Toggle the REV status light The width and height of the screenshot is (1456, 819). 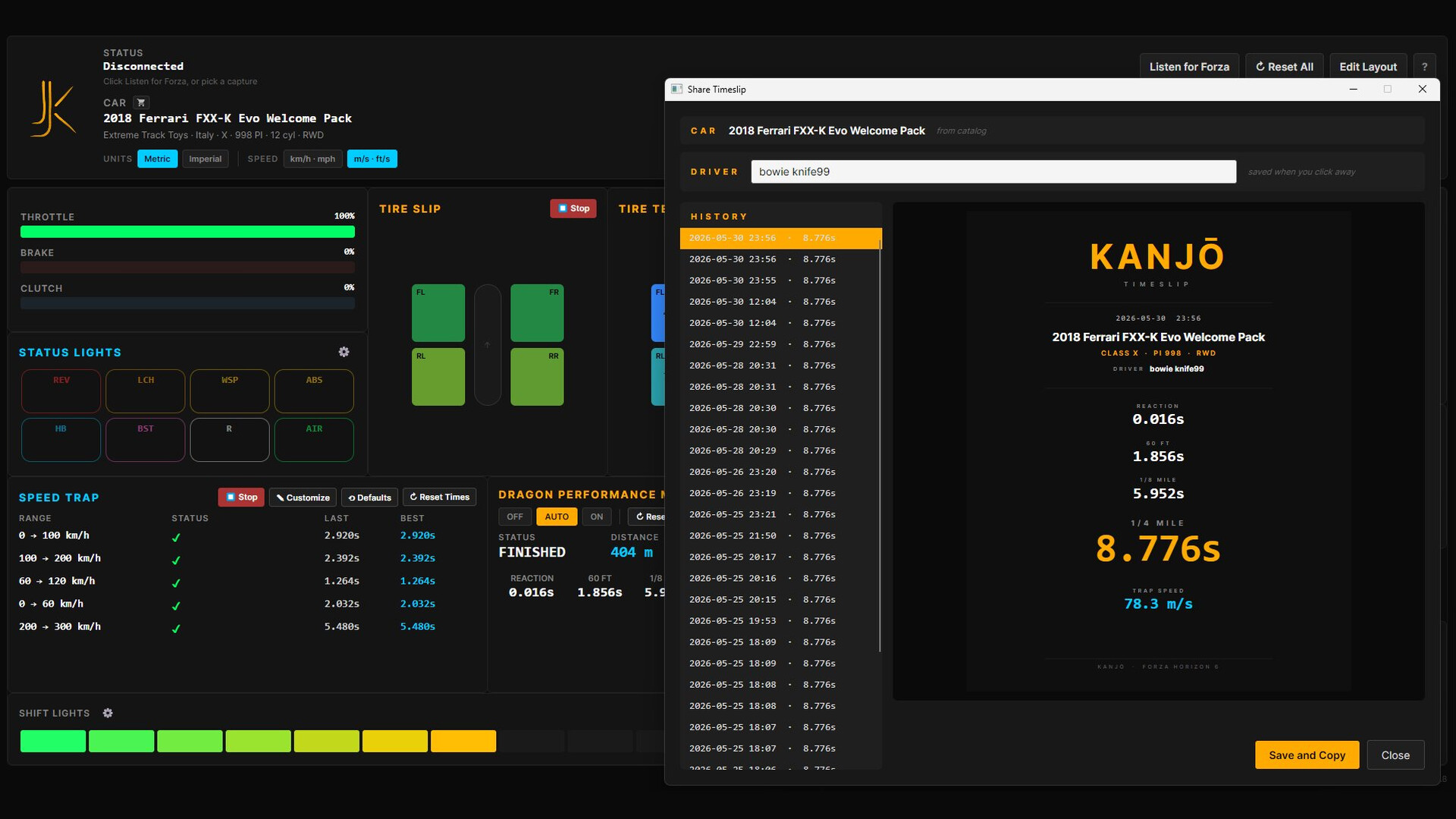(x=61, y=391)
